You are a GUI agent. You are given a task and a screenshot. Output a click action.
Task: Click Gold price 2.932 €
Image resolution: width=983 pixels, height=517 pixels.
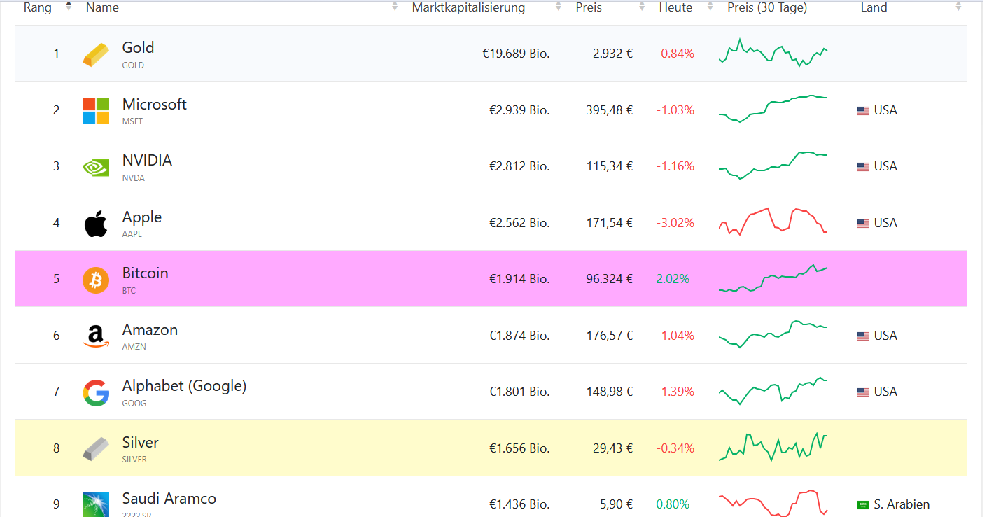point(612,54)
